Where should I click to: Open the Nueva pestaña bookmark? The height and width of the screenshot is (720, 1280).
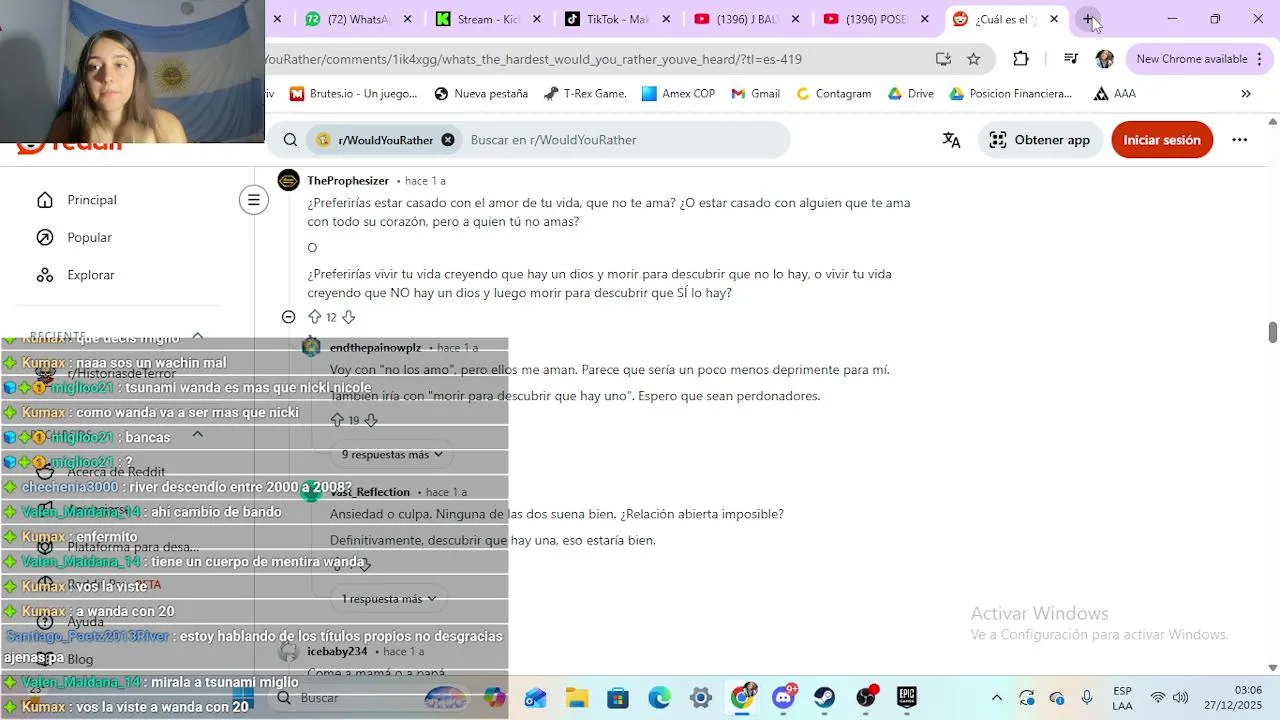[481, 94]
